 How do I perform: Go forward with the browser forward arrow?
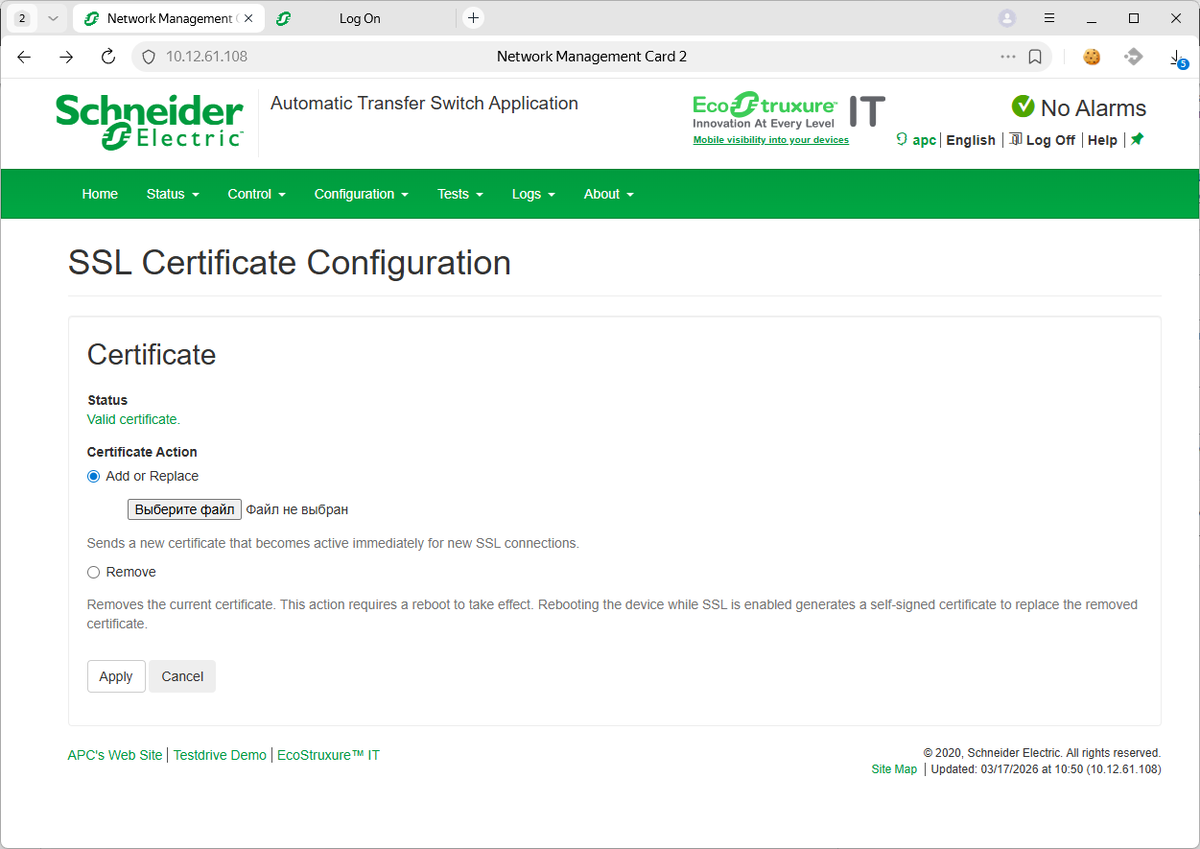tap(66, 57)
